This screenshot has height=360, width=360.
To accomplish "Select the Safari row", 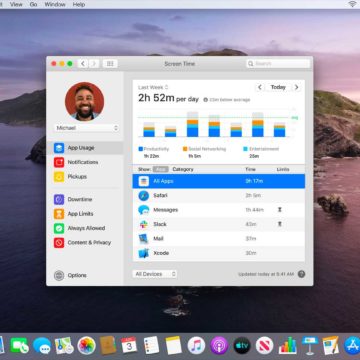I will tap(219, 195).
